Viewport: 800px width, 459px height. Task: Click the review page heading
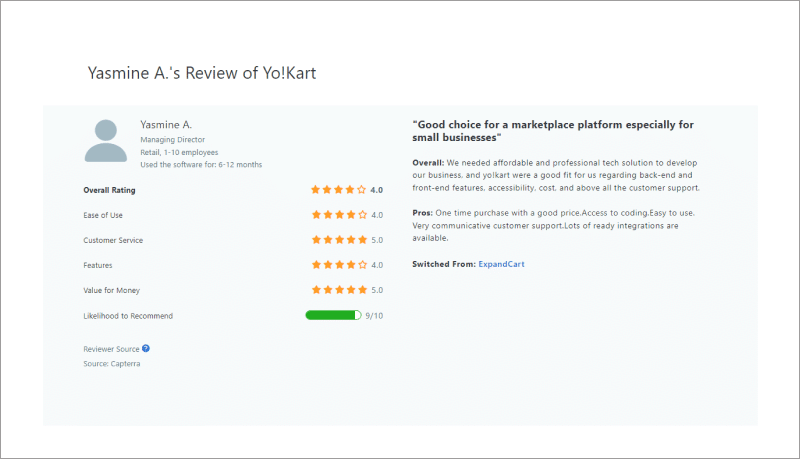coord(203,74)
